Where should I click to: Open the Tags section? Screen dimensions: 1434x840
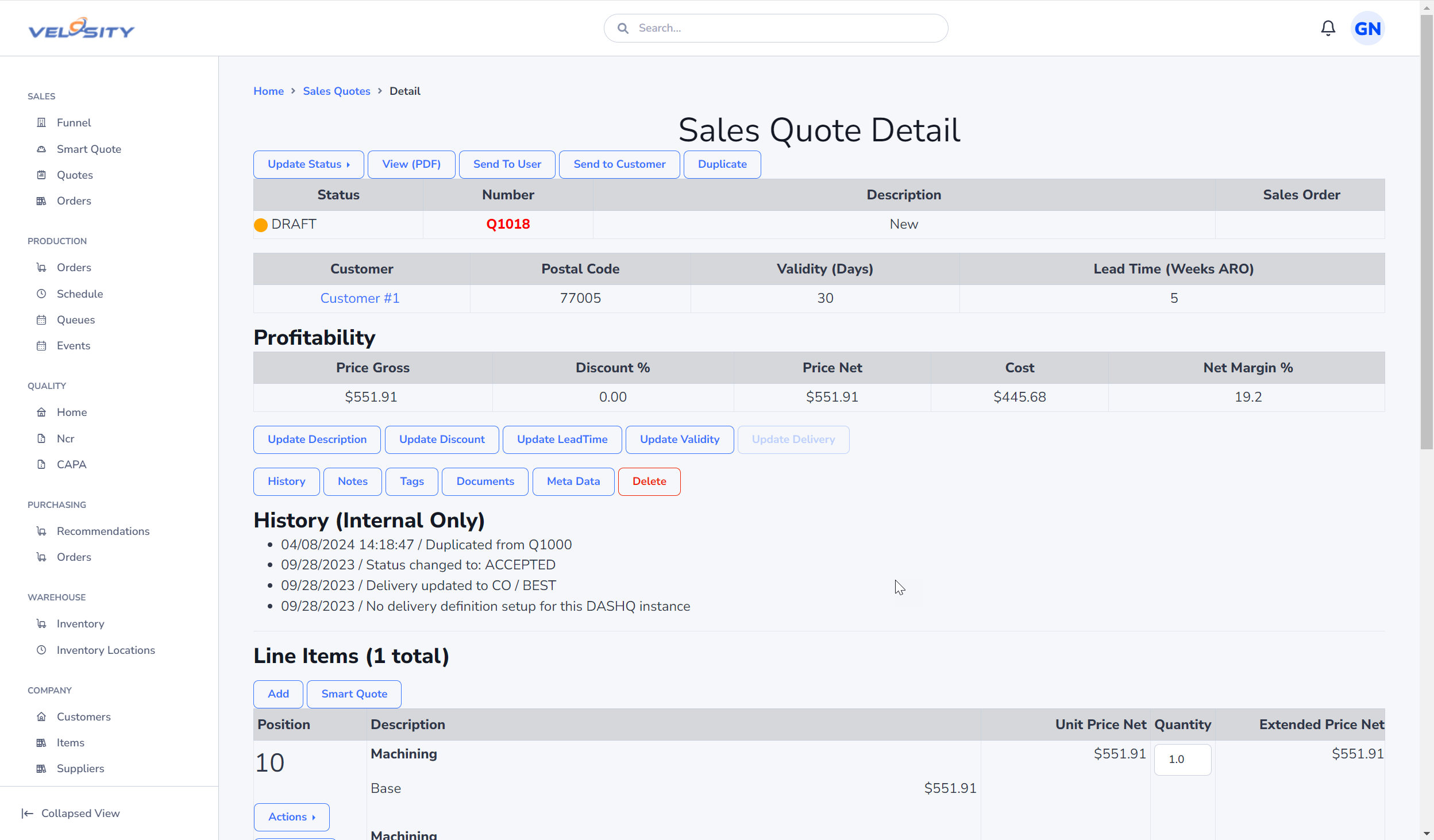412,481
